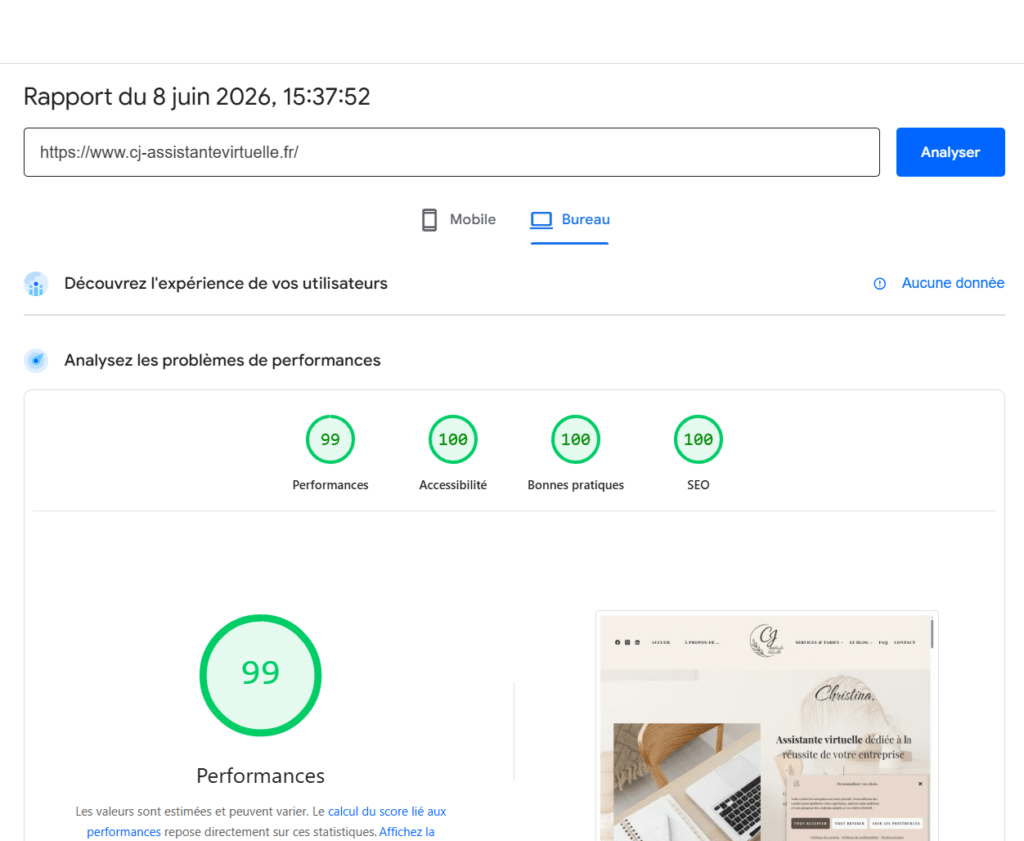
Task: Jump to SEO score gauge
Action: 698,439
